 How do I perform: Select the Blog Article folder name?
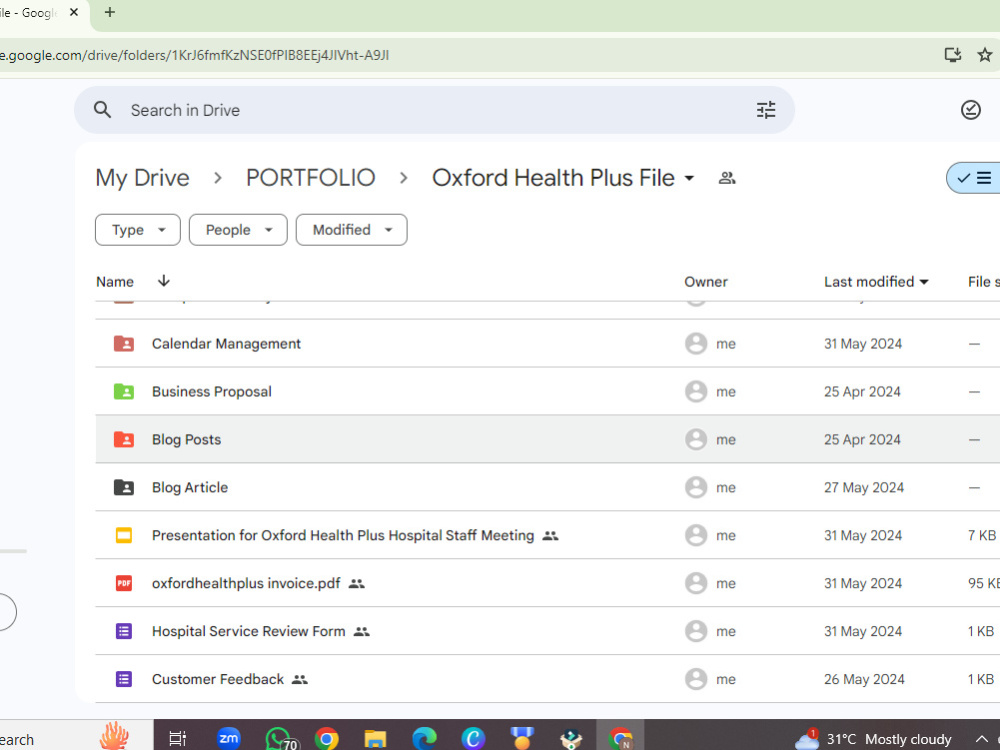(190, 487)
